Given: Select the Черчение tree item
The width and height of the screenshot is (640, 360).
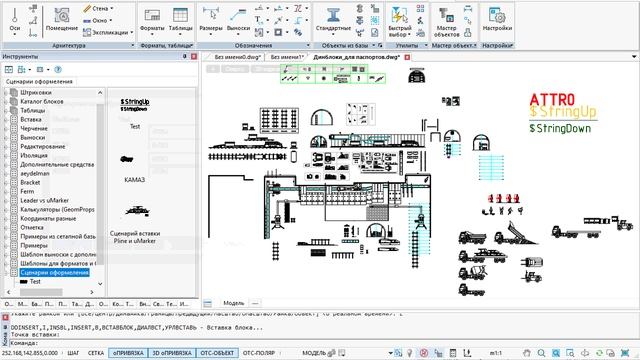Looking at the screenshot, I should click(x=34, y=129).
